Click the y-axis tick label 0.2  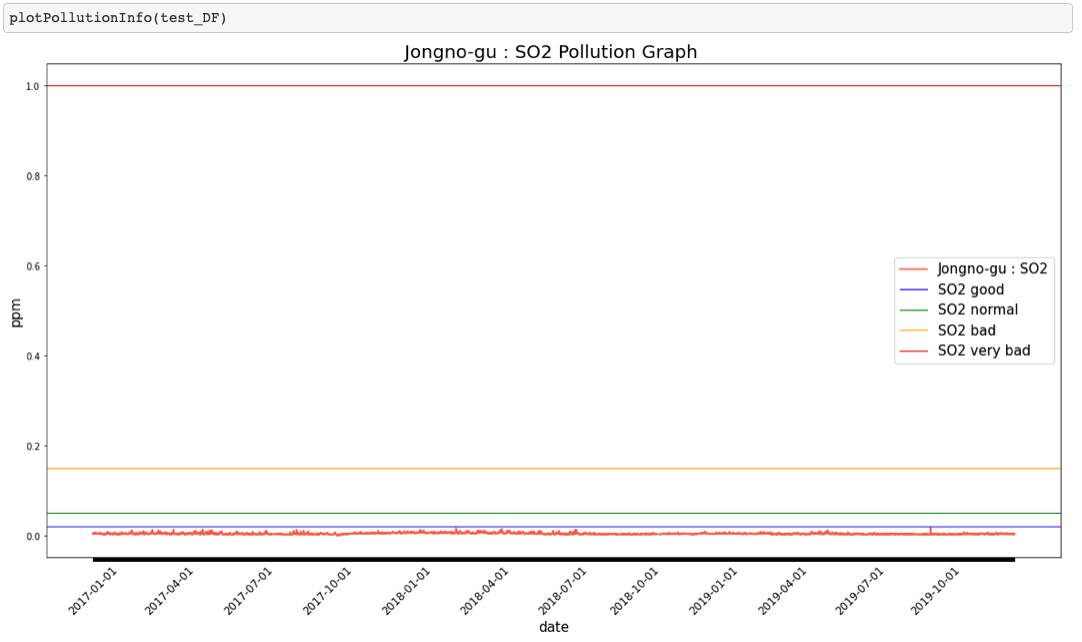point(32,447)
